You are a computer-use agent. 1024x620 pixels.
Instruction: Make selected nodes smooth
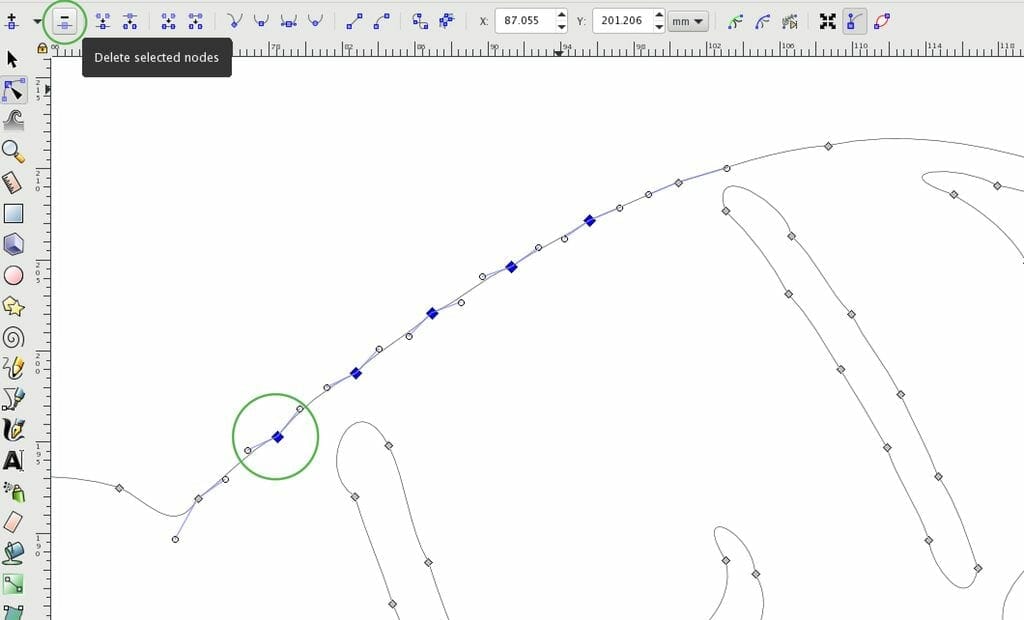(262, 20)
